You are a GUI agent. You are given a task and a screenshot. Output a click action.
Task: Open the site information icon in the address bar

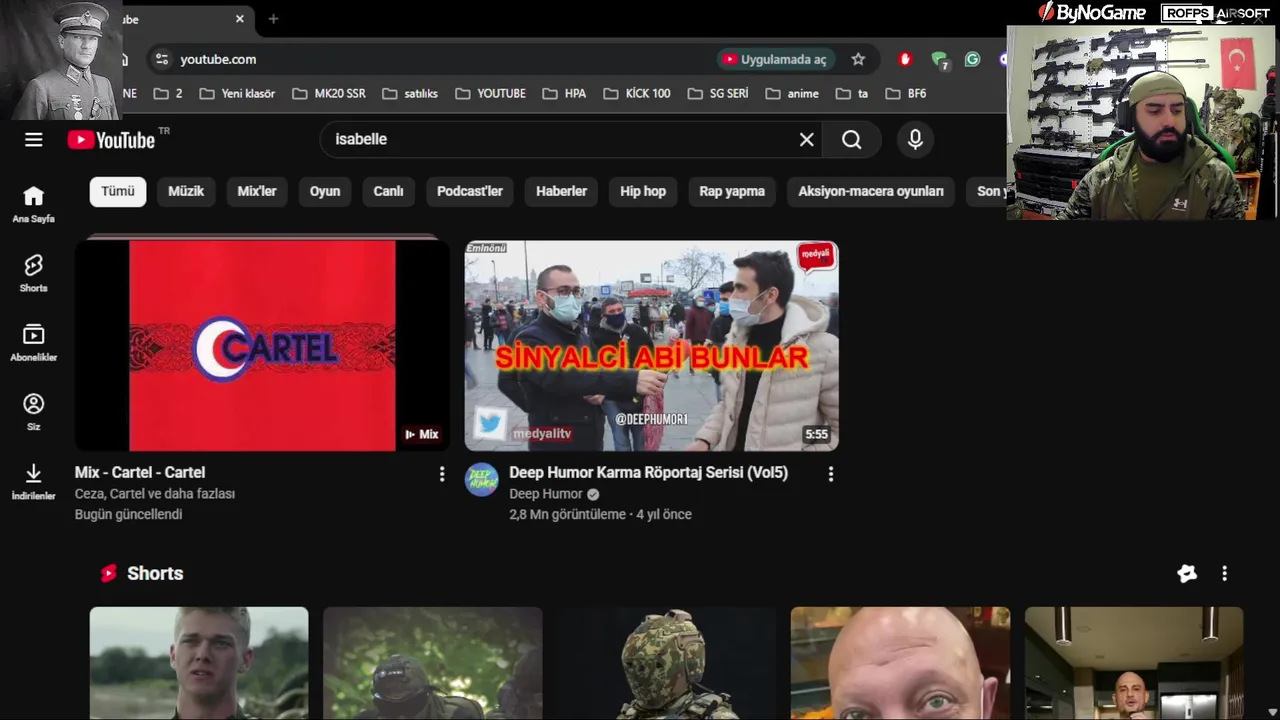(162, 59)
